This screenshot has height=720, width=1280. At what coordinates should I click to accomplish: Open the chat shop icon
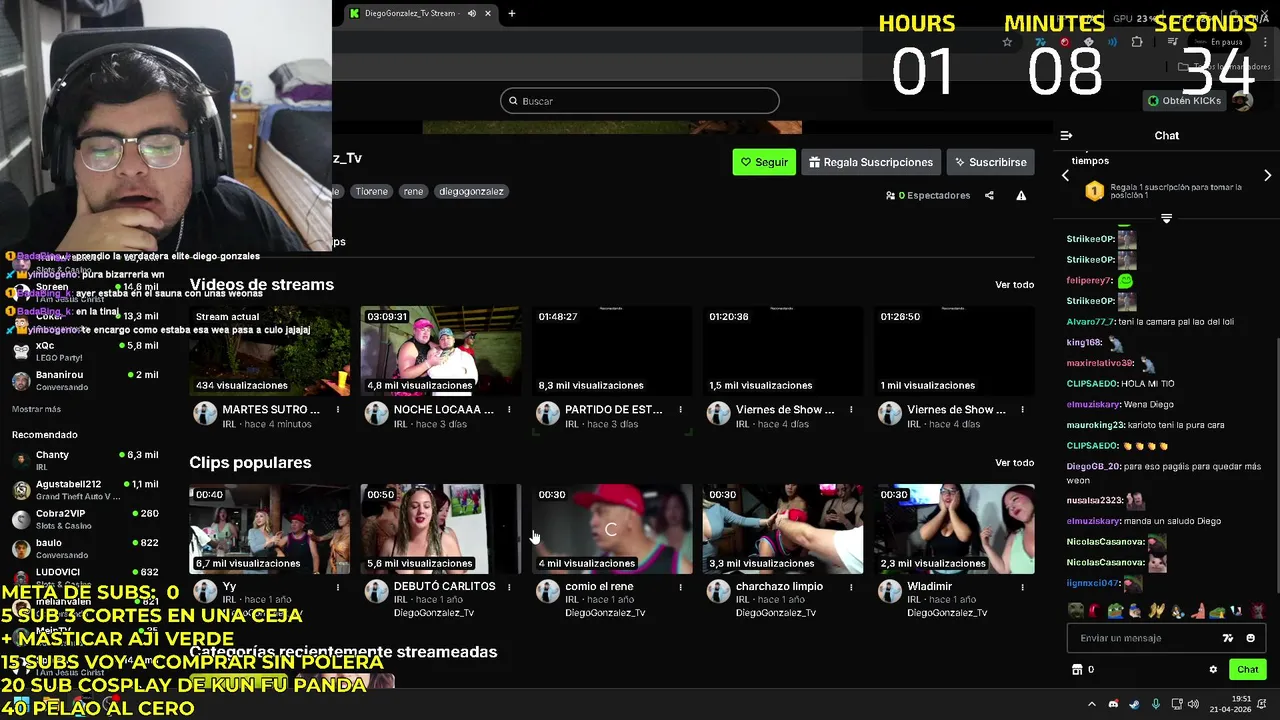1077,670
